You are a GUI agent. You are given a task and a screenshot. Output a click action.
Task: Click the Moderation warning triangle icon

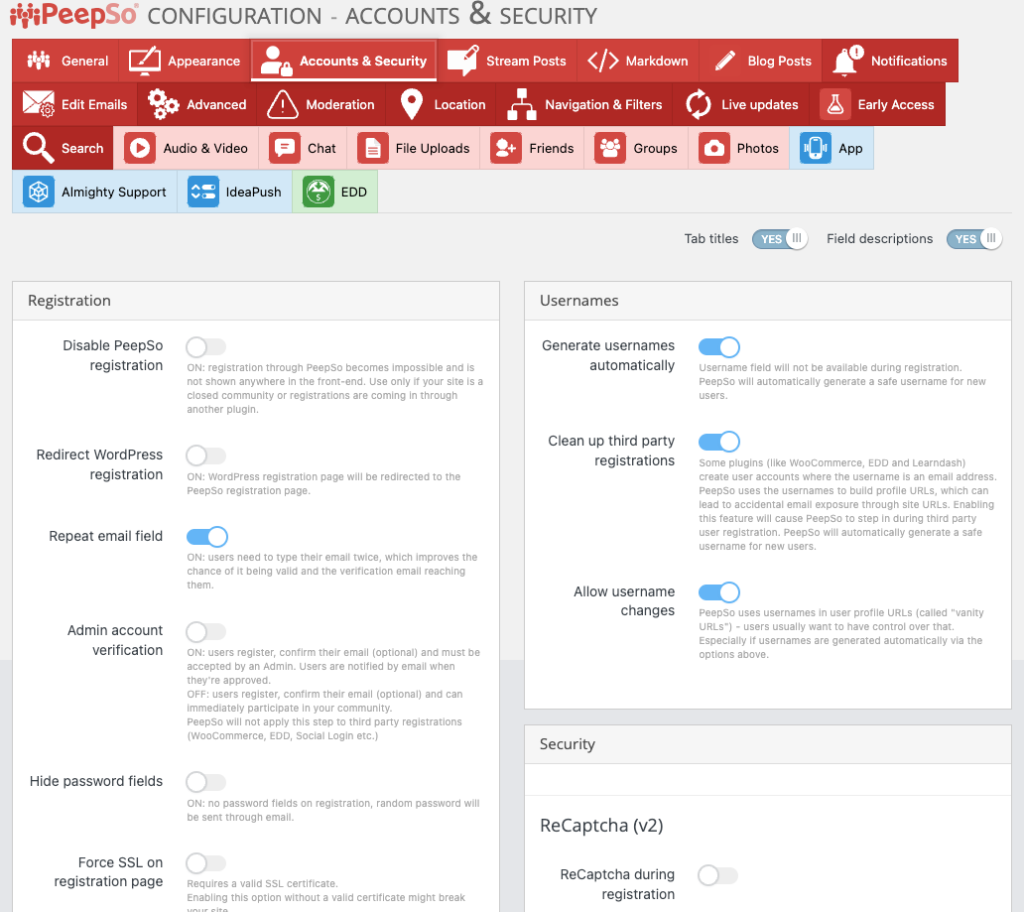point(283,105)
